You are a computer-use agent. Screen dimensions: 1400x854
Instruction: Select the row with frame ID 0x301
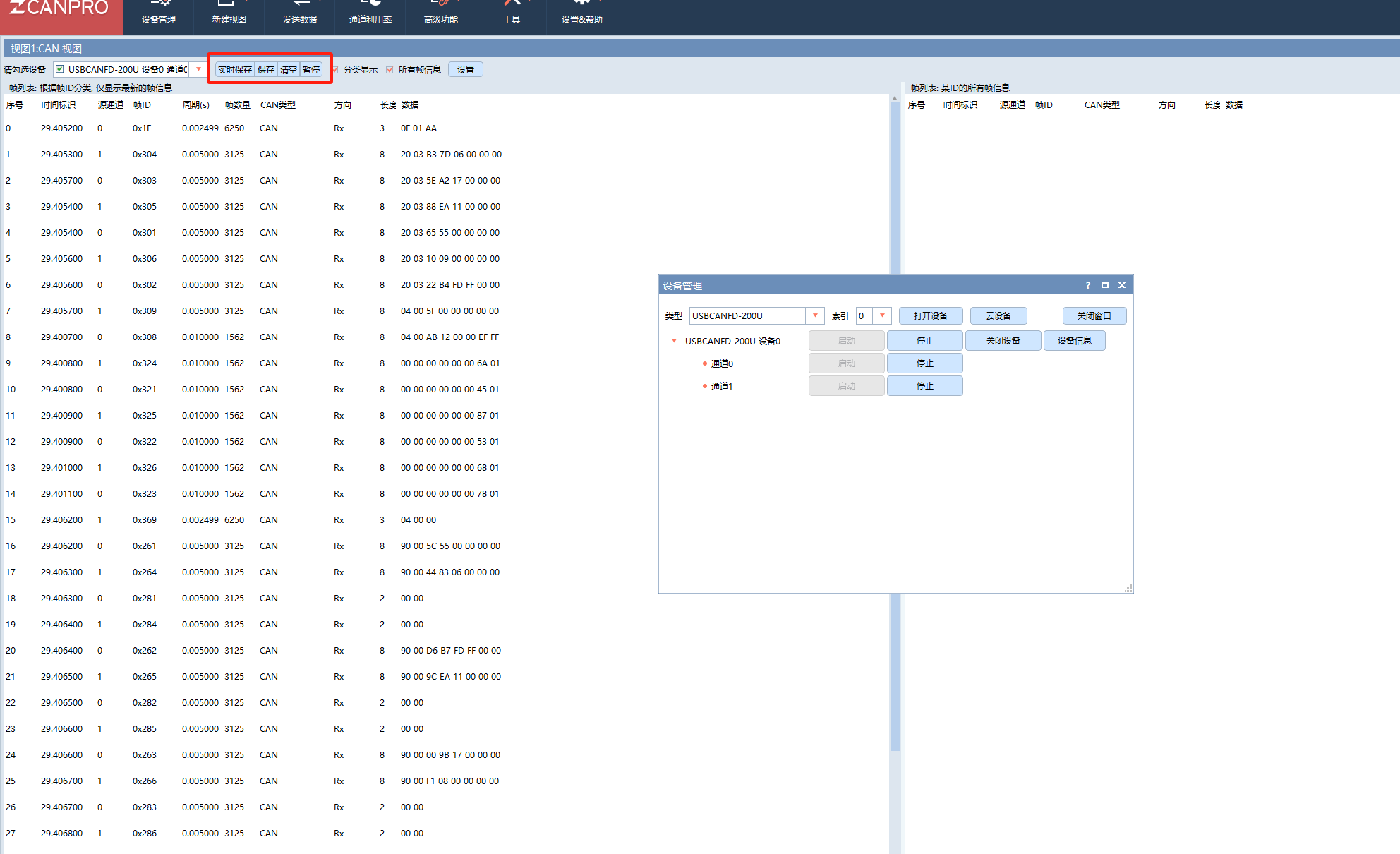(445, 233)
